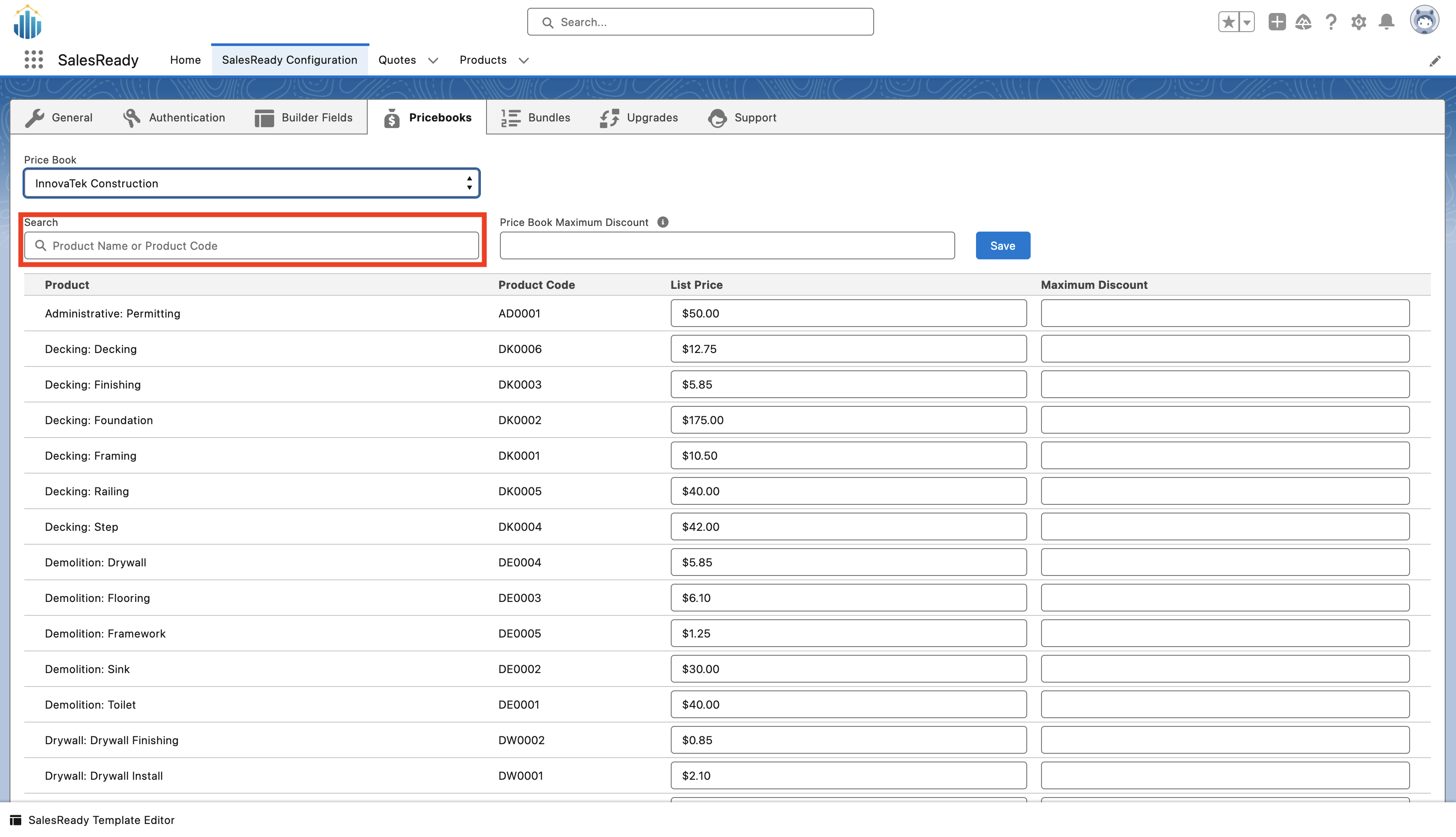Open the Setup gear icon

pos(1358,22)
